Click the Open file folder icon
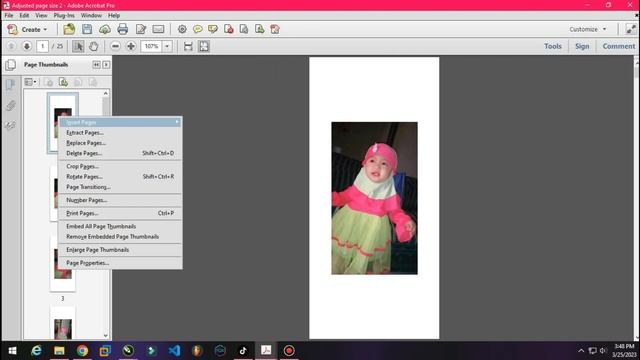This screenshot has width=640, height=360. click(x=69, y=29)
